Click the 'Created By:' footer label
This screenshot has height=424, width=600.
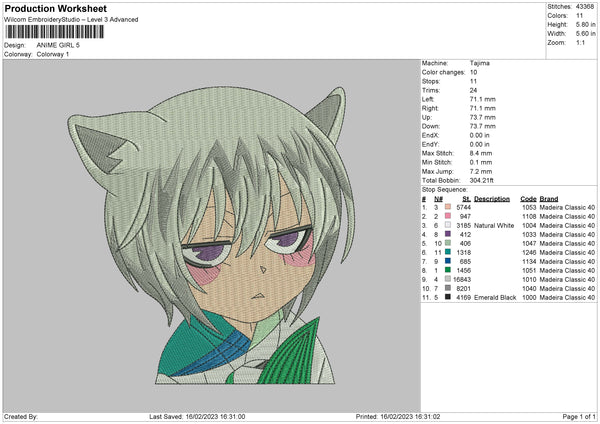[x=21, y=417]
